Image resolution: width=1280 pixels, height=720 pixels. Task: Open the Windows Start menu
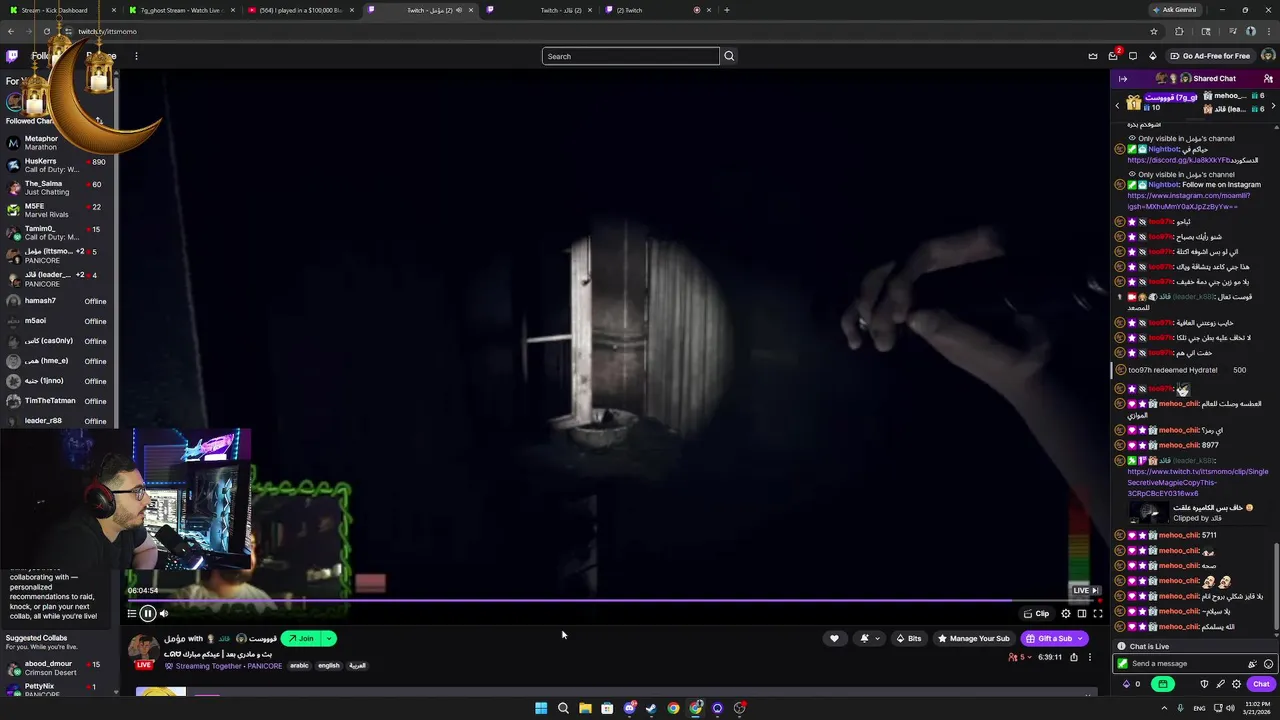click(541, 708)
